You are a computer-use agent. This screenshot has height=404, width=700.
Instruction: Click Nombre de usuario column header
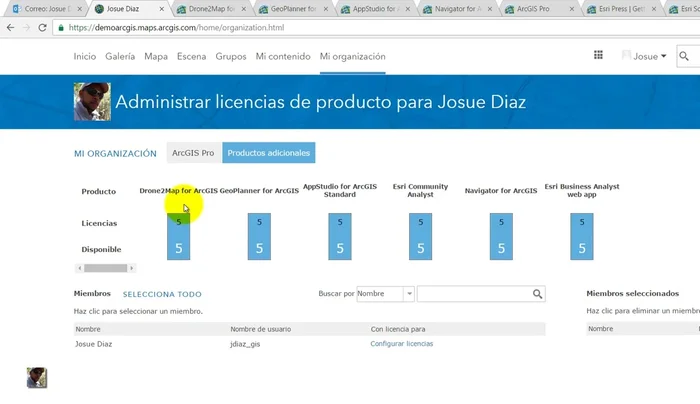click(x=261, y=329)
